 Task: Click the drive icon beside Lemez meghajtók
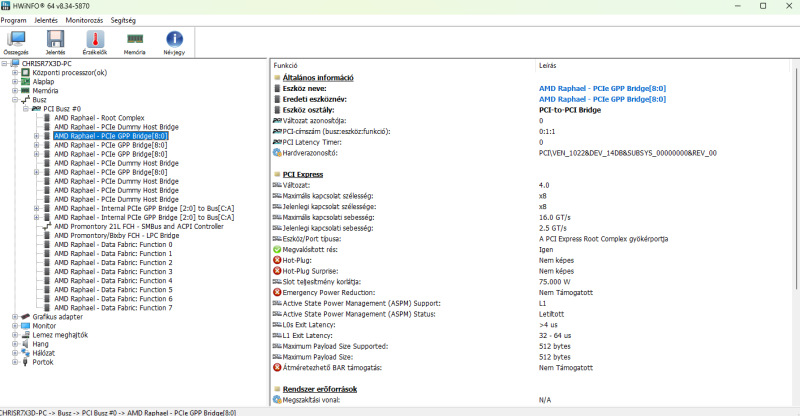[26, 335]
